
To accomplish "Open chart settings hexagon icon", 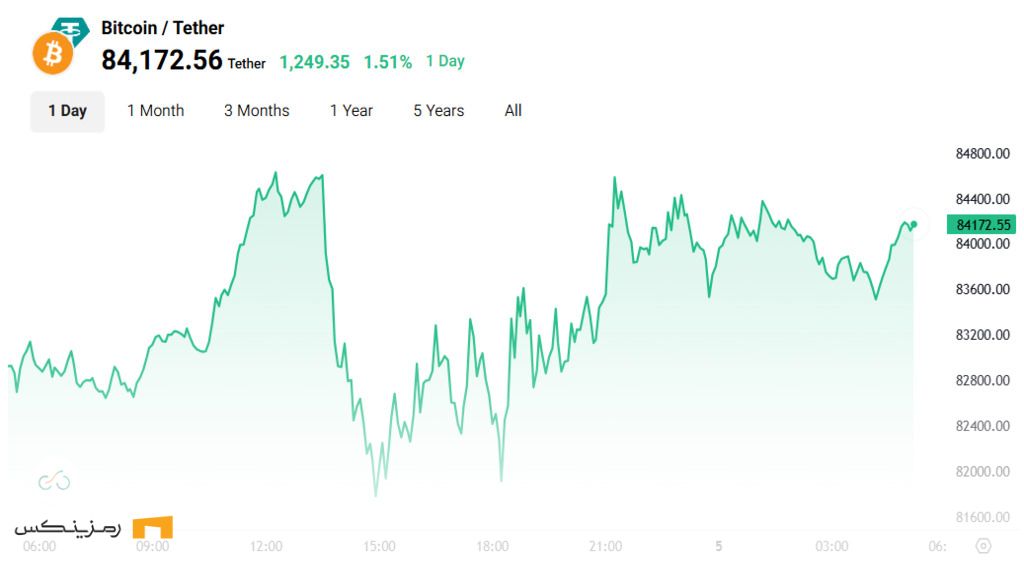I will coord(983,546).
